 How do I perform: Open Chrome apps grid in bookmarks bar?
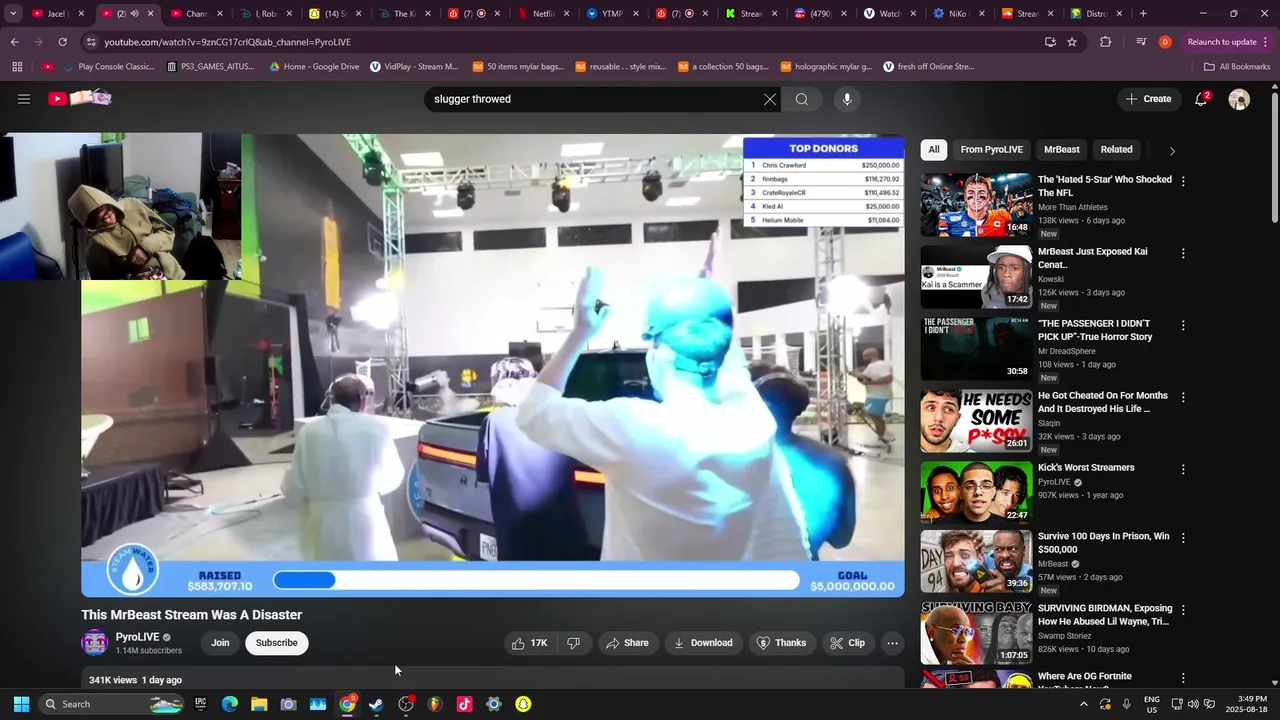click(17, 67)
